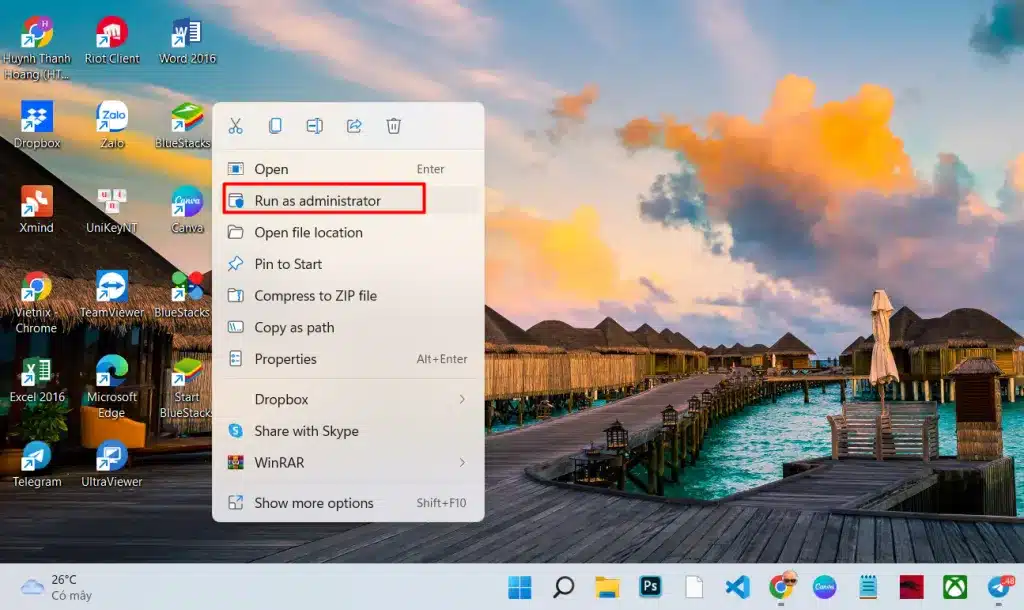1024x610 pixels.
Task: Open Notepad from the taskbar
Action: [868, 587]
